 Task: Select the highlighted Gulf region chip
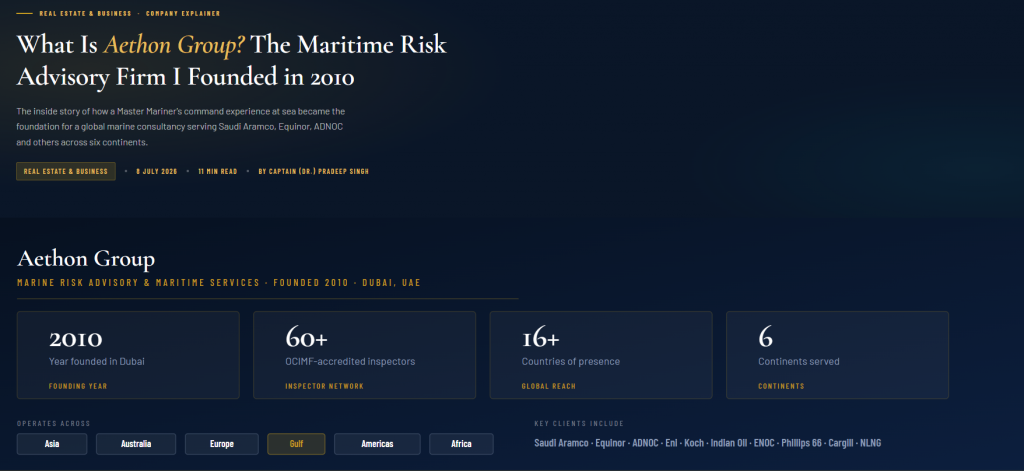coord(296,444)
